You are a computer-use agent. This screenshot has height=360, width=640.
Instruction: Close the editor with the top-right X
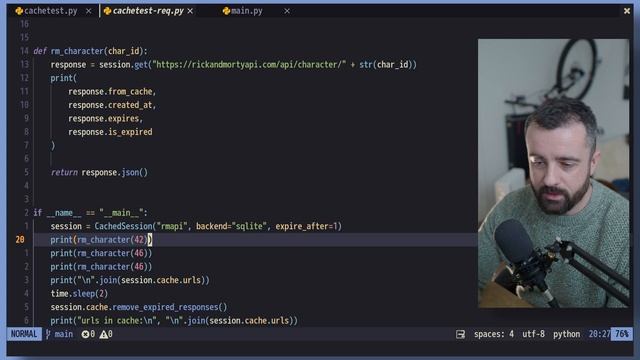tap(627, 11)
